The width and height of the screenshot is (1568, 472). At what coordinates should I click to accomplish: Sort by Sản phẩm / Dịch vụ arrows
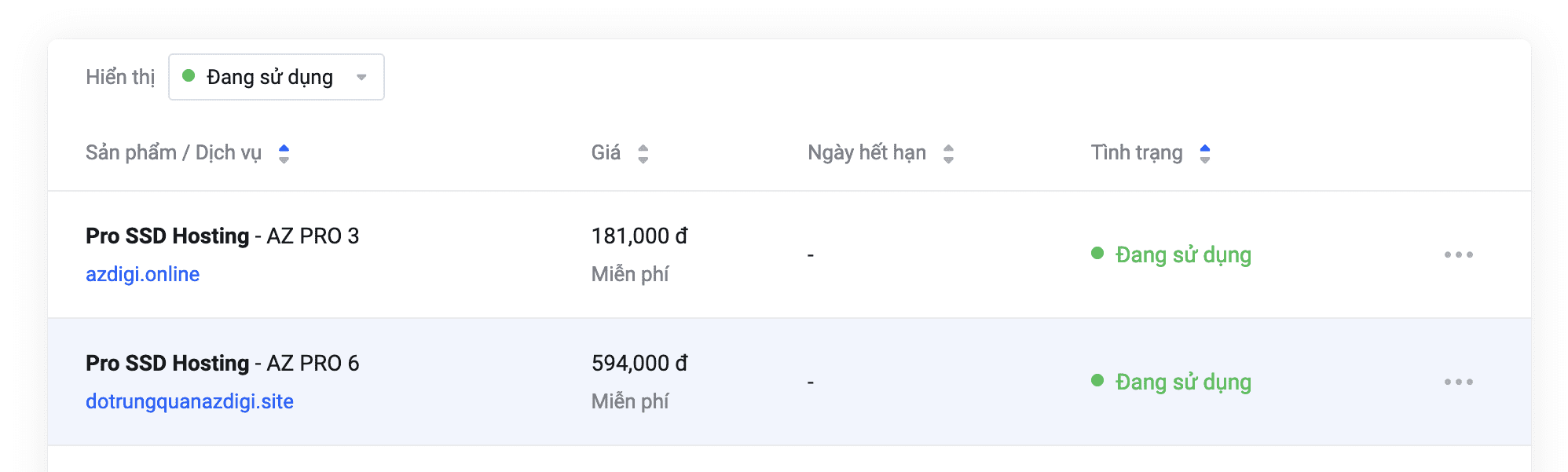(284, 153)
